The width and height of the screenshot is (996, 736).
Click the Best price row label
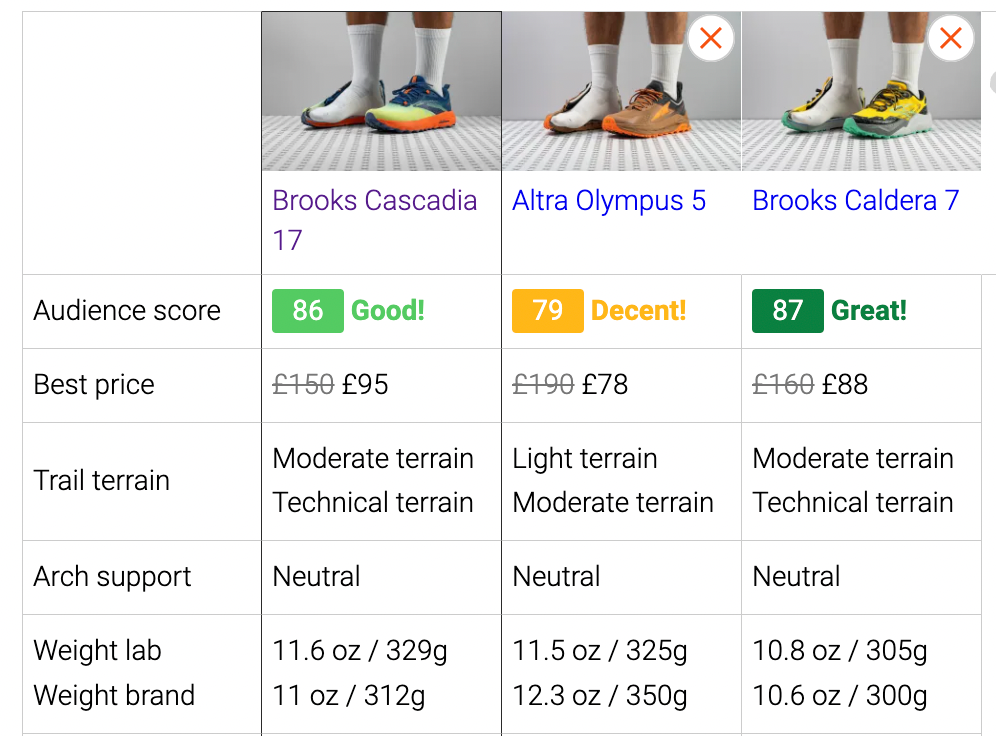(x=94, y=385)
